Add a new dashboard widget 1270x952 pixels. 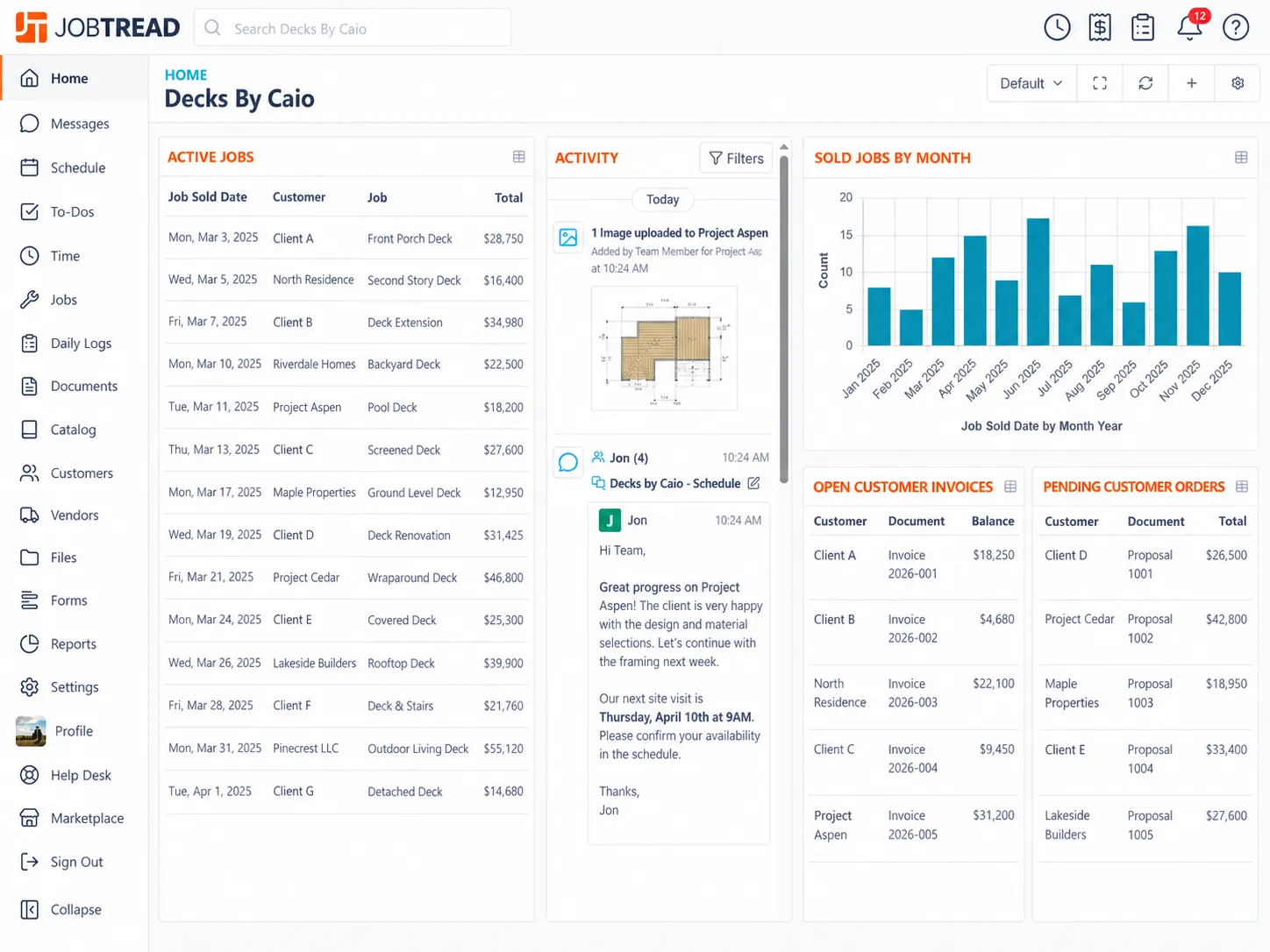(1191, 83)
